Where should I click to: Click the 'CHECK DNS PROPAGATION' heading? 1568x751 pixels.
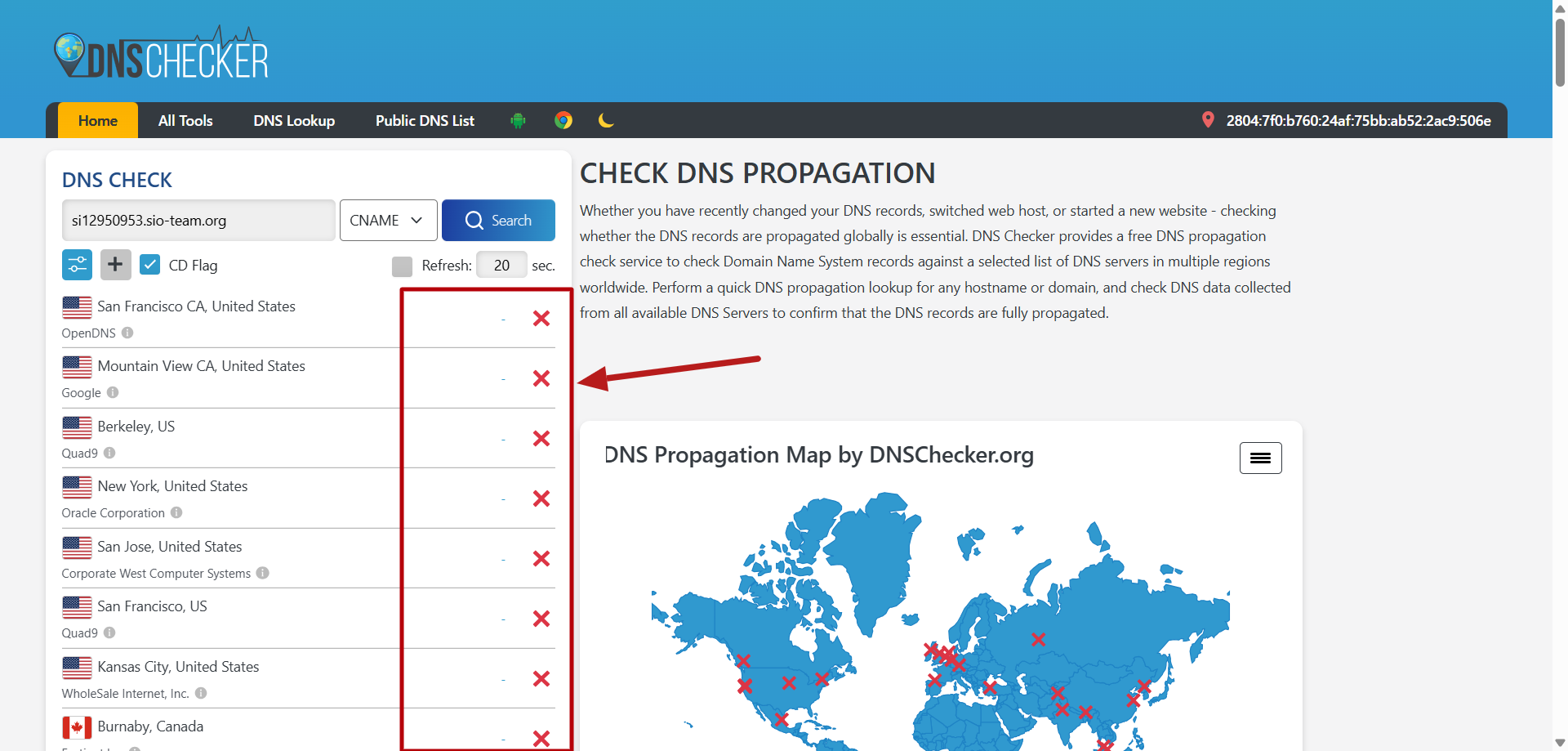[x=757, y=173]
